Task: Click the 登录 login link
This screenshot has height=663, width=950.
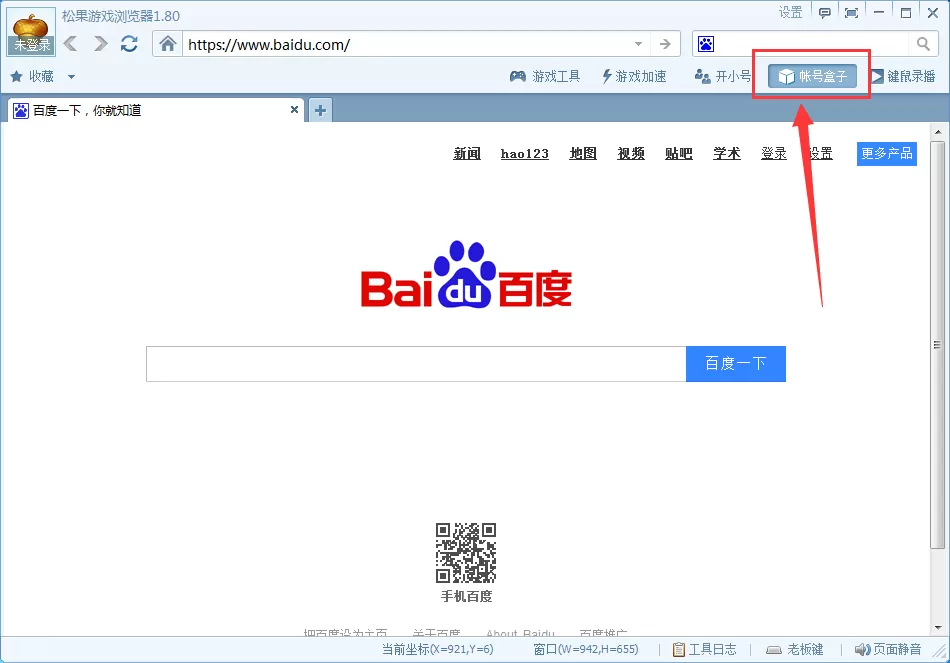Action: (774, 154)
